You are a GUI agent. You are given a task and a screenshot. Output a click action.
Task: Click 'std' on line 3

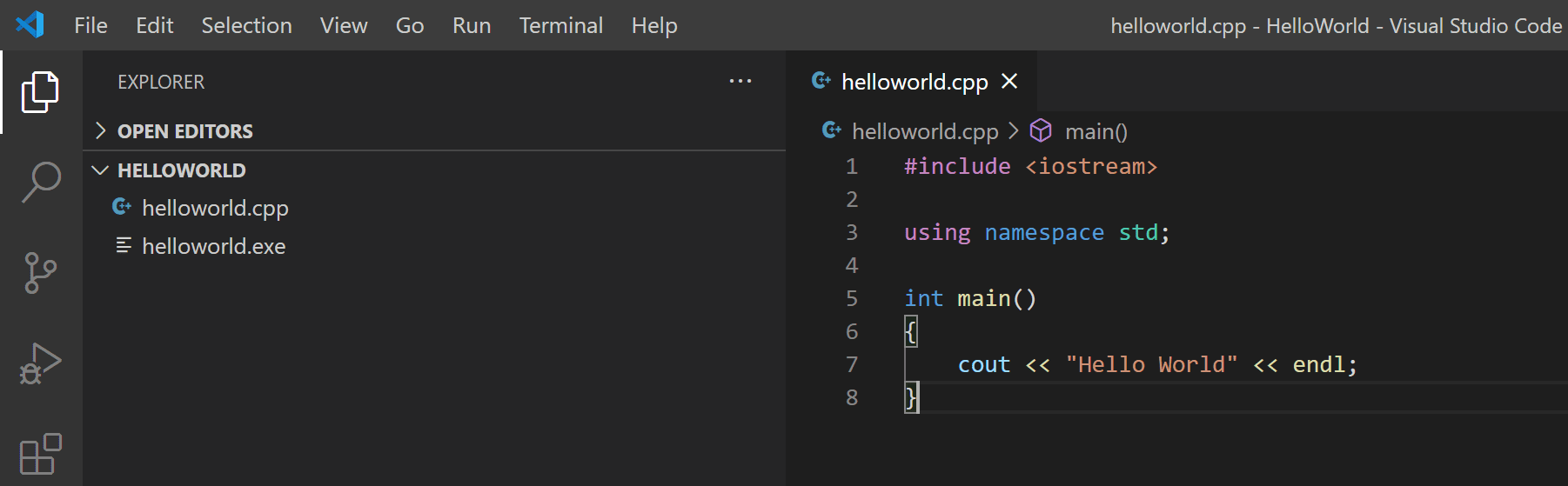(1138, 232)
